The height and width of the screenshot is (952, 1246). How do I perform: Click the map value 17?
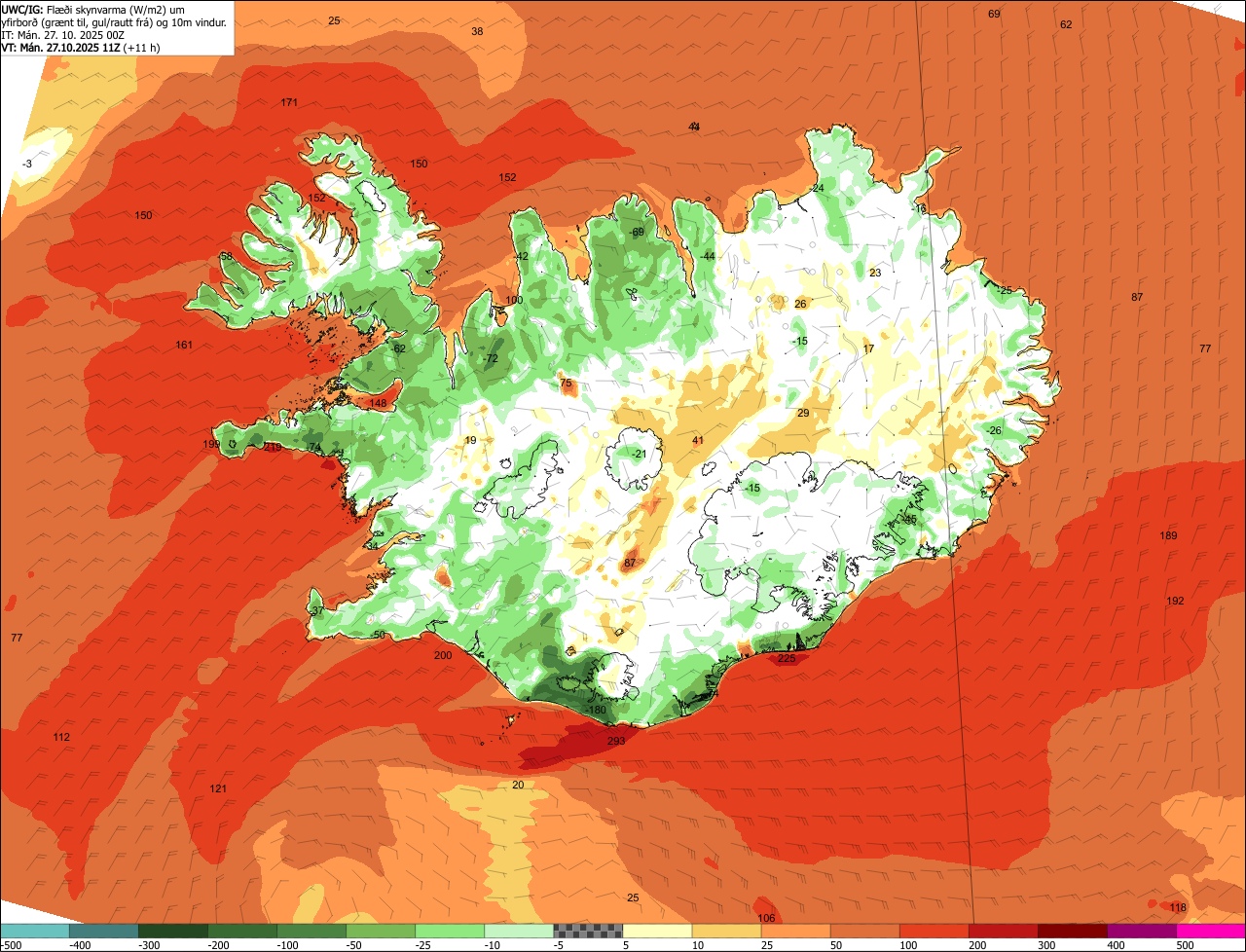tap(868, 348)
